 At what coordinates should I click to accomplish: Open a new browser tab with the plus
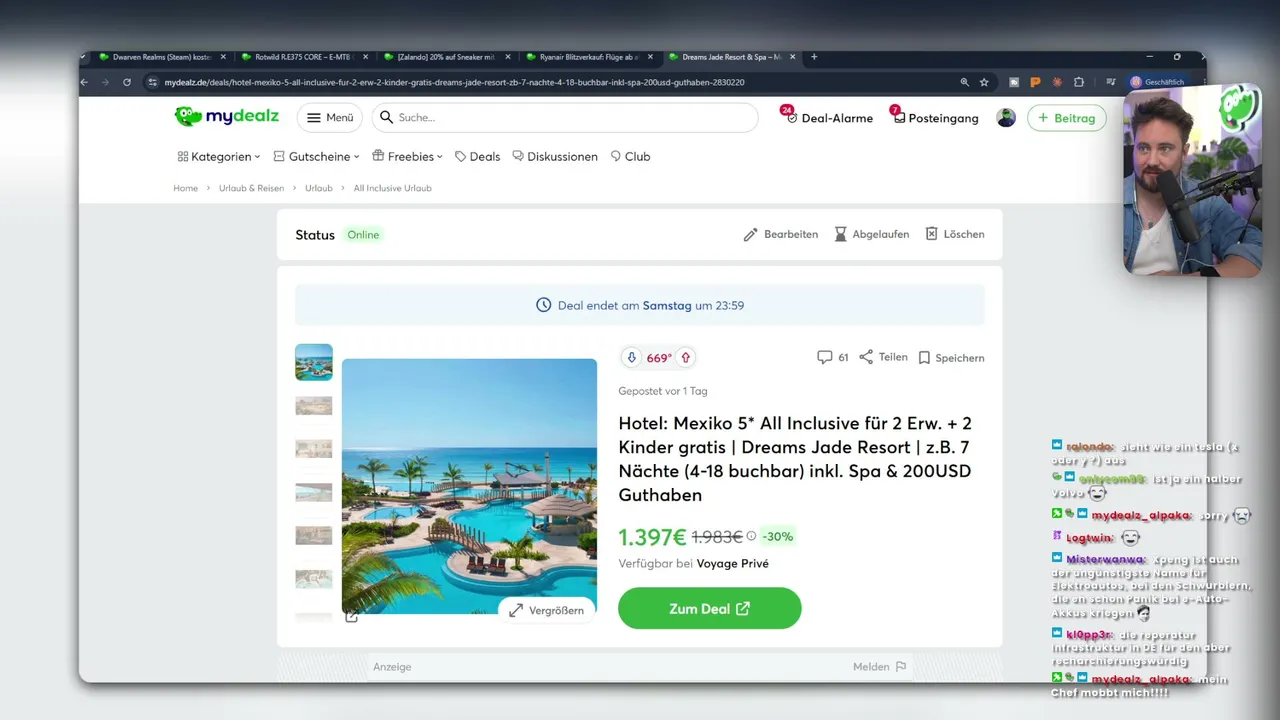click(814, 57)
